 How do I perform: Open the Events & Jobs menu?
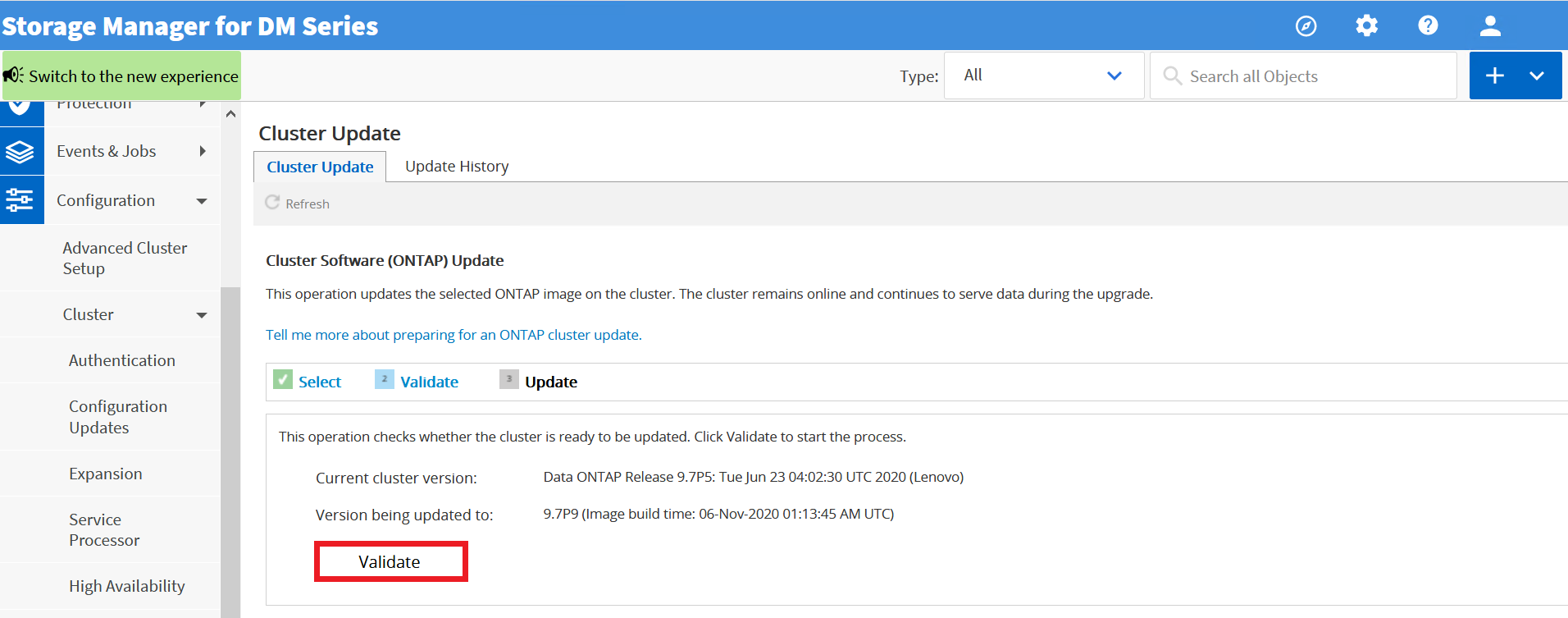click(x=107, y=151)
